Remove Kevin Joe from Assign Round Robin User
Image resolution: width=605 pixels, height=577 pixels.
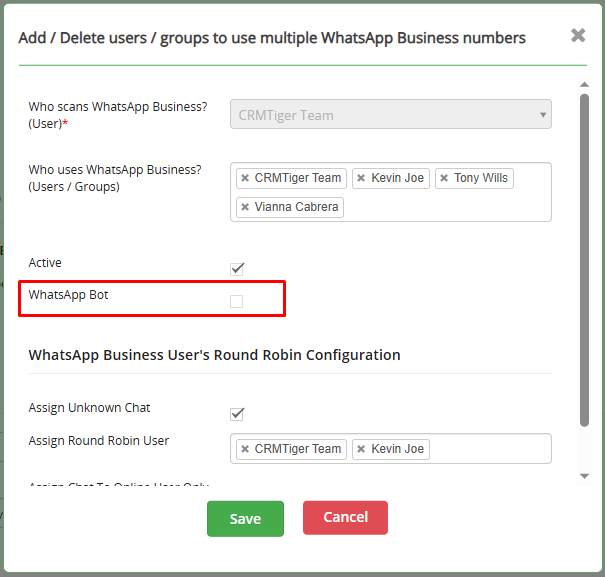[361, 449]
